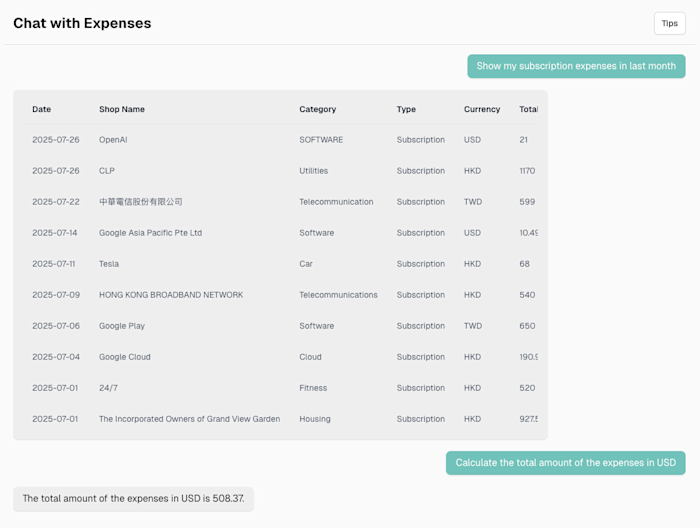The height and width of the screenshot is (528, 700).
Task: Click the Housing category cell
Action: (x=315, y=419)
